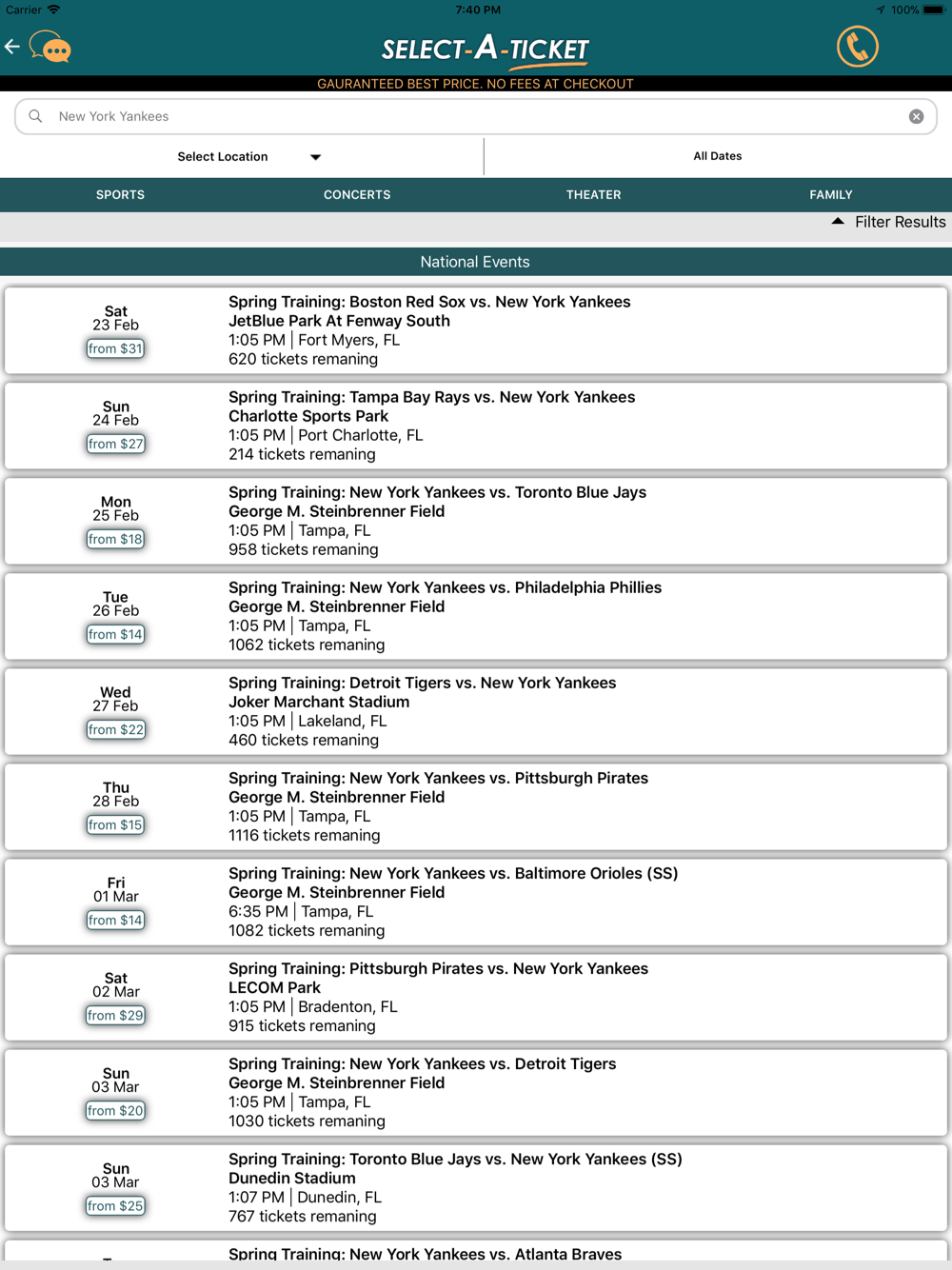This screenshot has height=1270, width=952.
Task: Switch to the SPORTS tab
Action: coord(120,194)
